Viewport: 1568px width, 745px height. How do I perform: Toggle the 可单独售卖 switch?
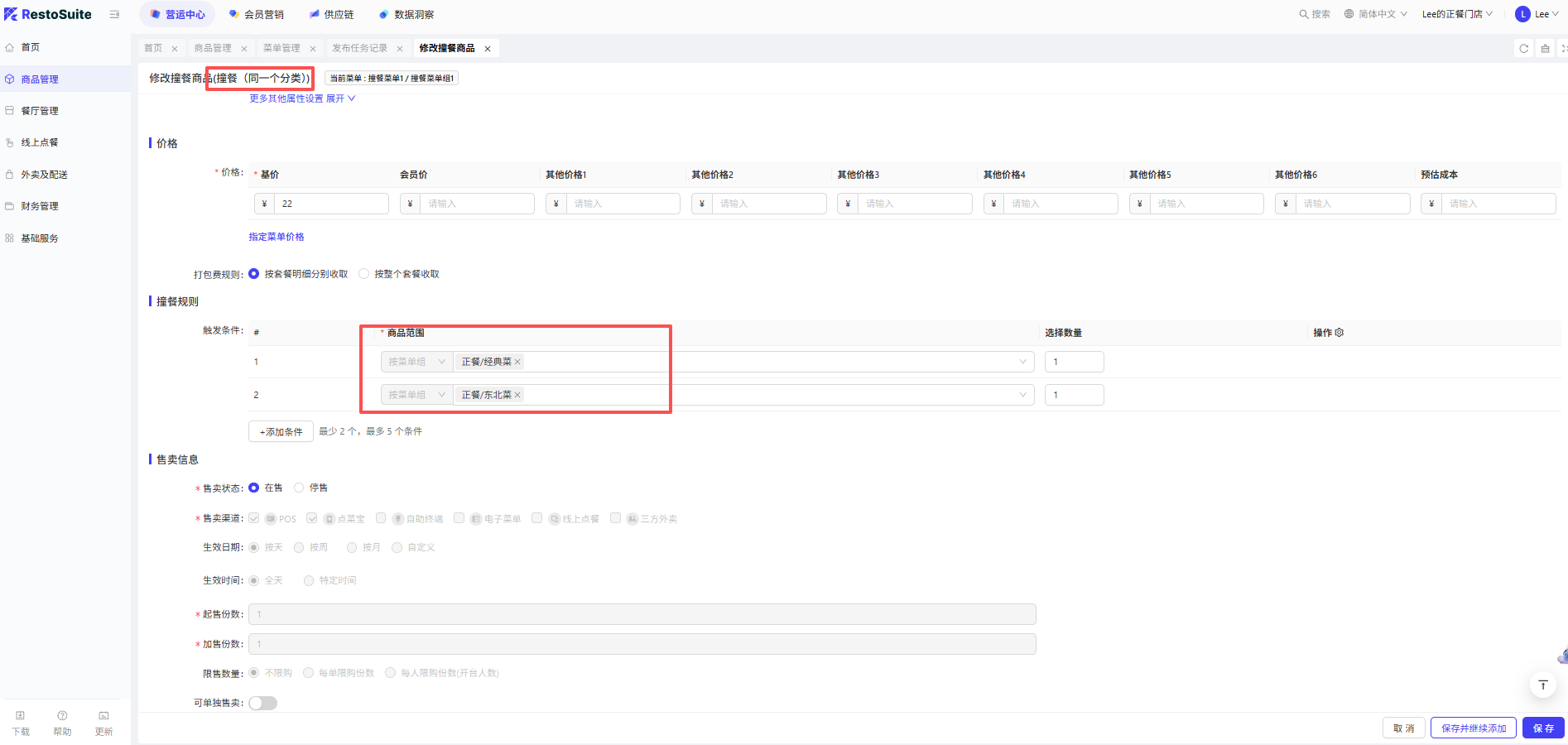263,703
